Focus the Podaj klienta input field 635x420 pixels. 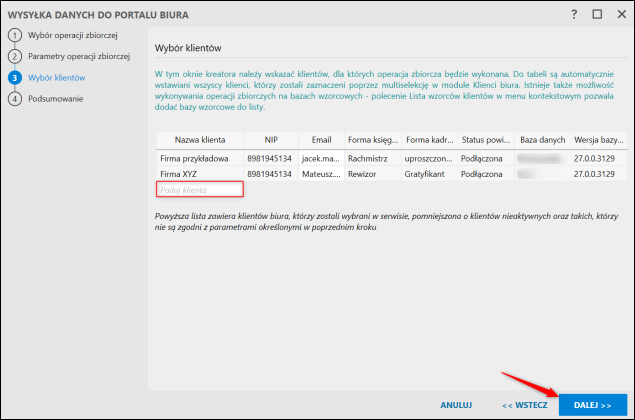pyautogui.click(x=200, y=189)
